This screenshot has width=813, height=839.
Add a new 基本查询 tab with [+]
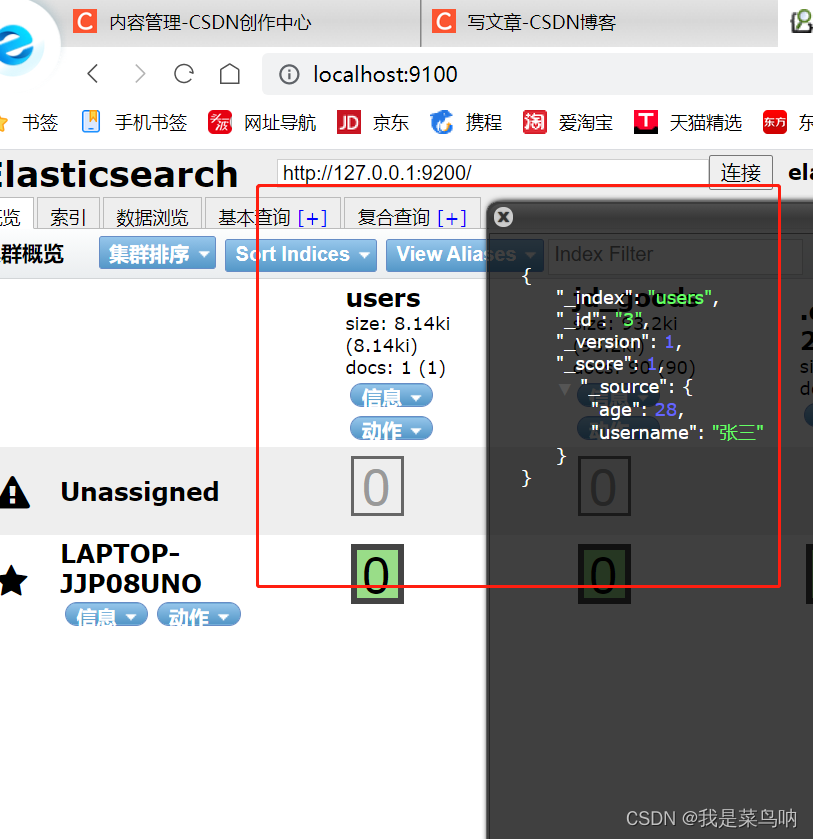[x=312, y=218]
